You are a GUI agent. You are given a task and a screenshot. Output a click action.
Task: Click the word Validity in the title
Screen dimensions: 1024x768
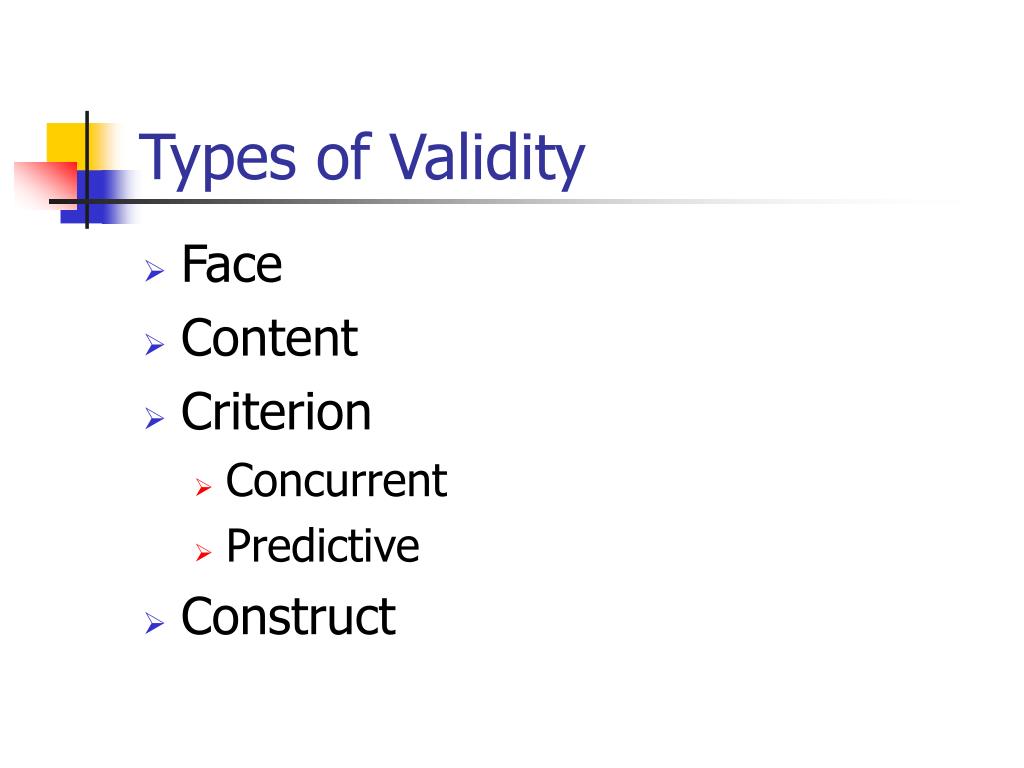487,159
